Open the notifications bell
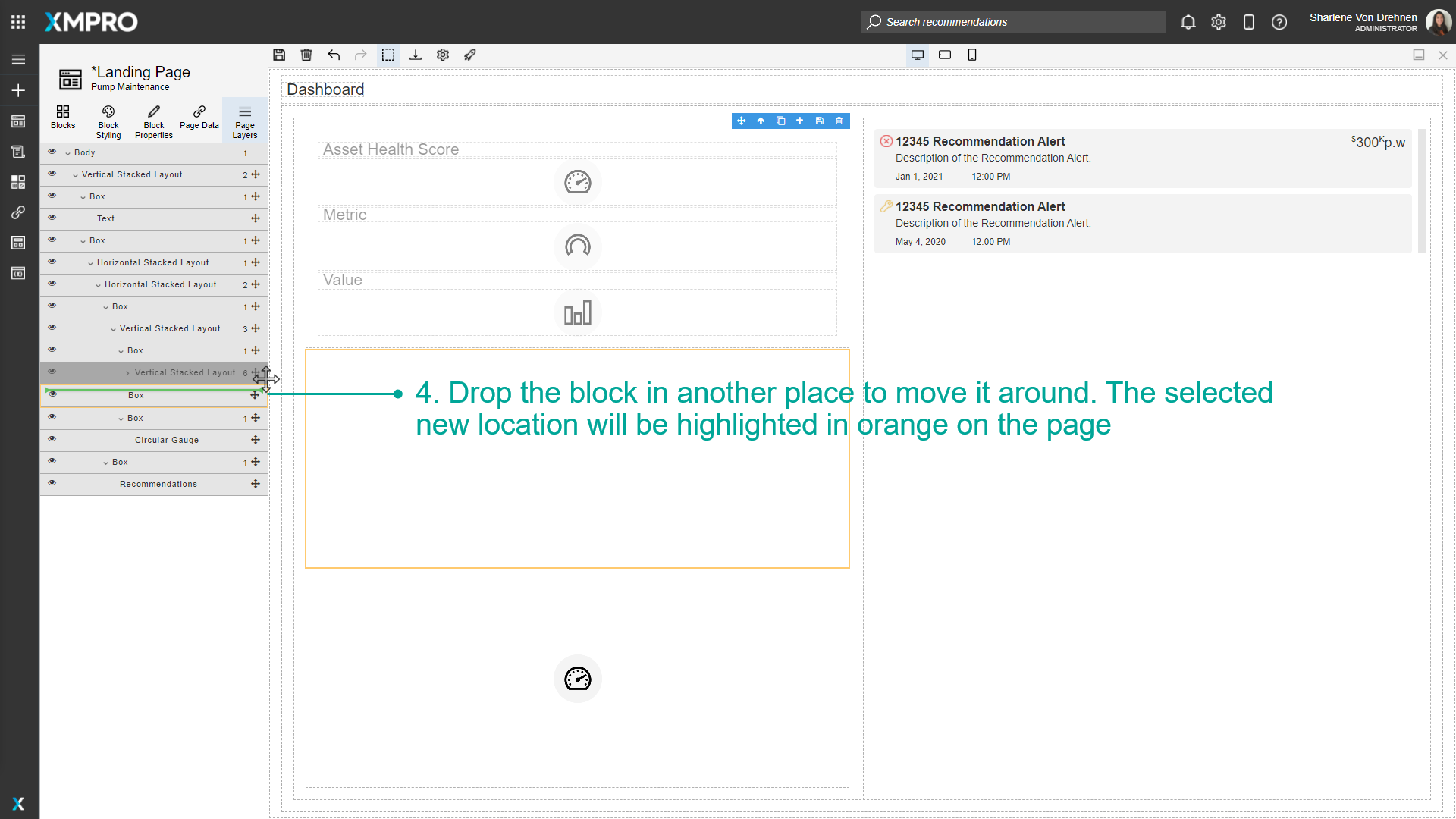The height and width of the screenshot is (819, 1456). pyautogui.click(x=1188, y=22)
